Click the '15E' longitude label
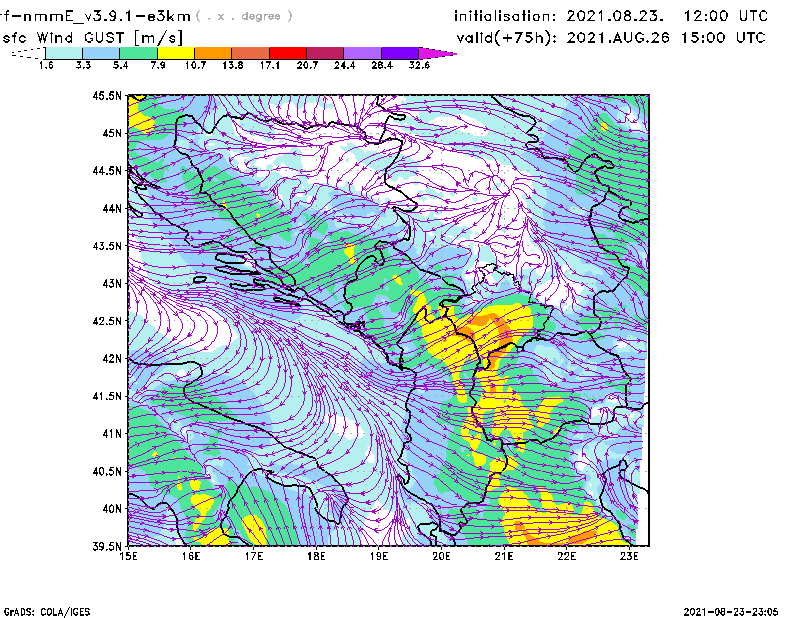This screenshot has height=618, width=800. point(128,556)
